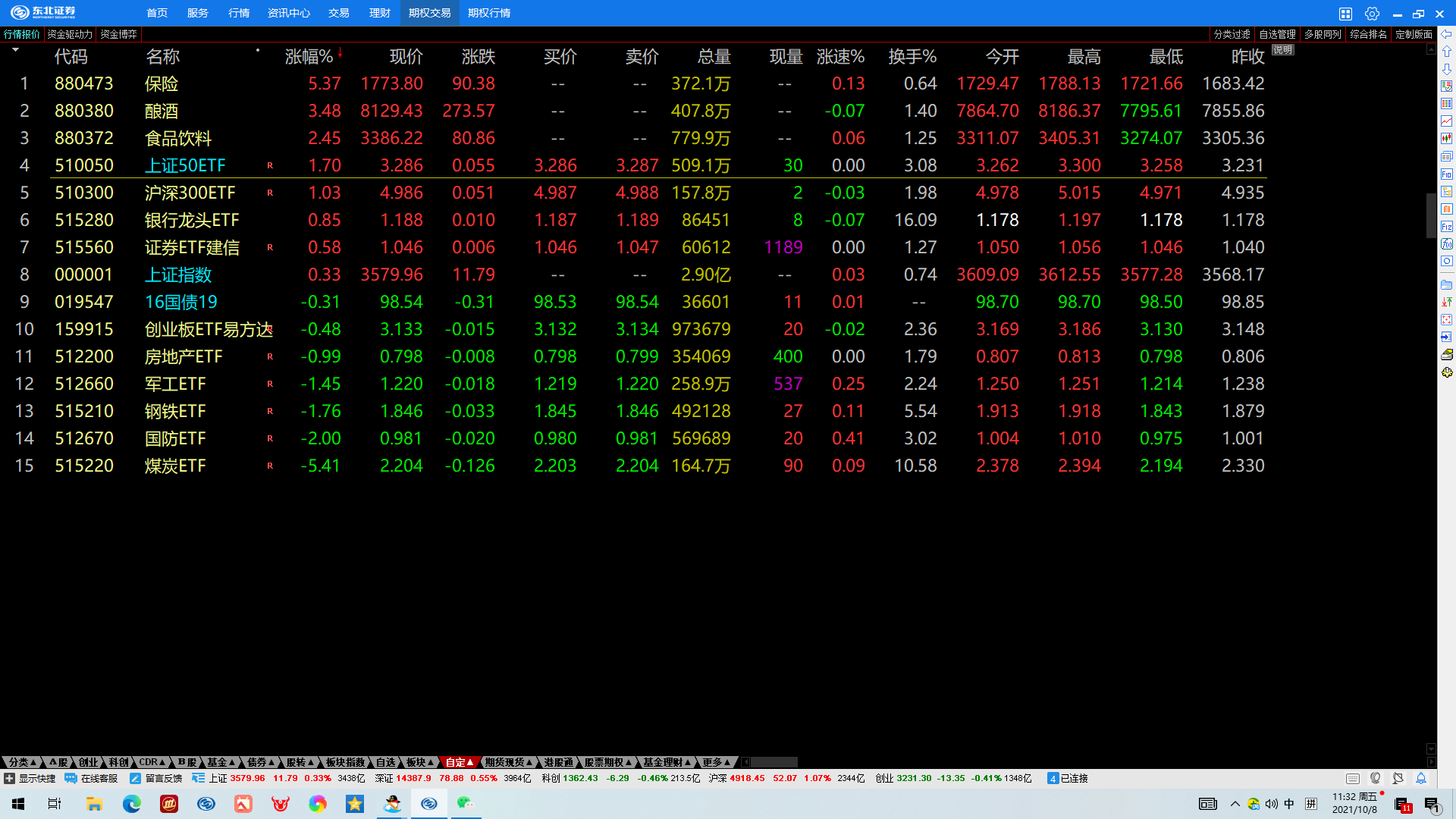This screenshot has height=819, width=1456.
Task: Click the up arrow icon in right sidebar
Action: point(1447,52)
